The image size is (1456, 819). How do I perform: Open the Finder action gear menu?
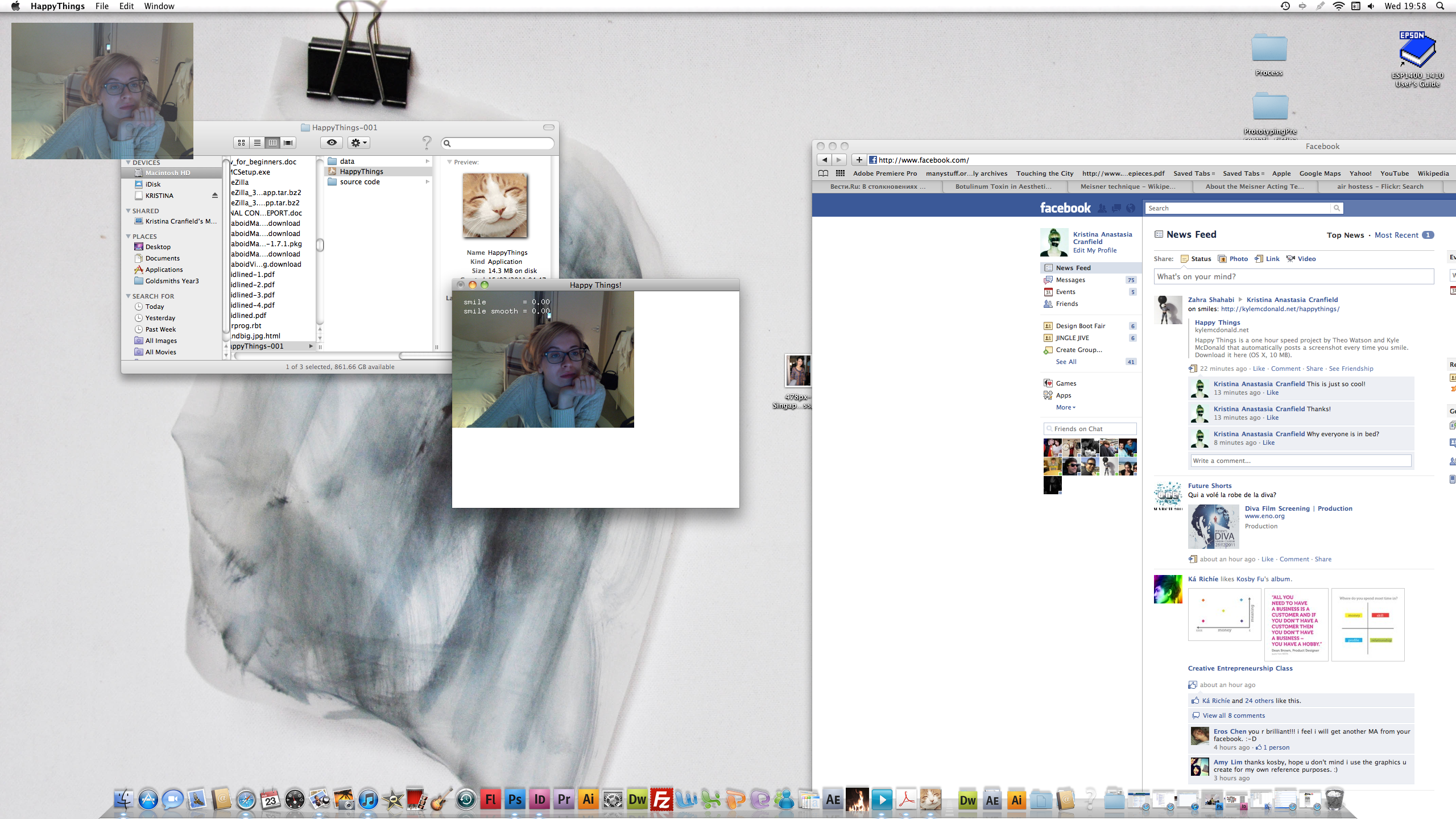coord(359,143)
